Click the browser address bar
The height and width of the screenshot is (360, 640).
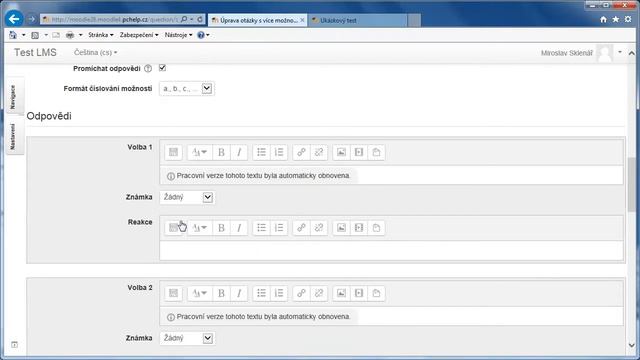[111, 20]
